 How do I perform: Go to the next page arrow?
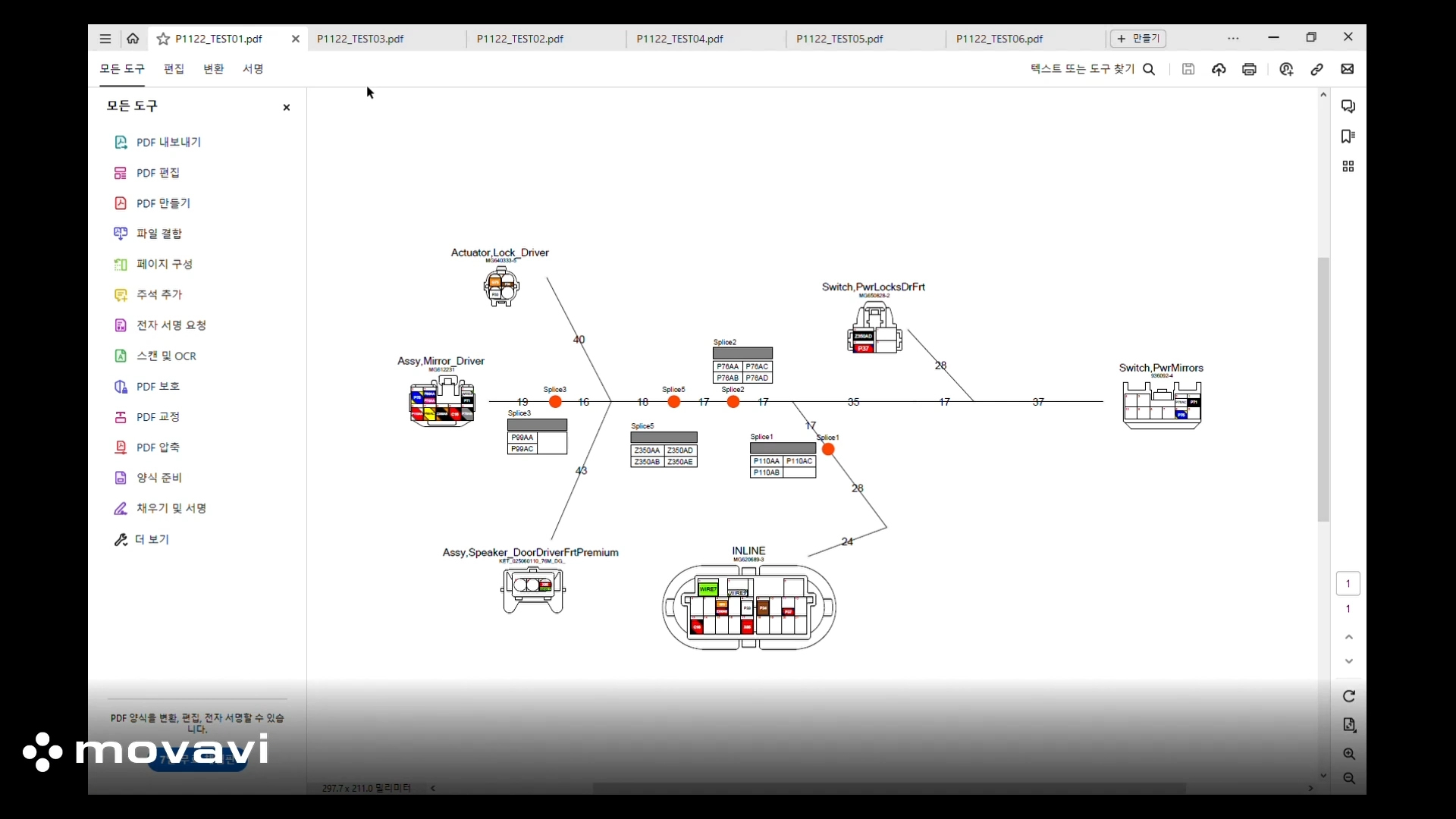coord(1349,661)
